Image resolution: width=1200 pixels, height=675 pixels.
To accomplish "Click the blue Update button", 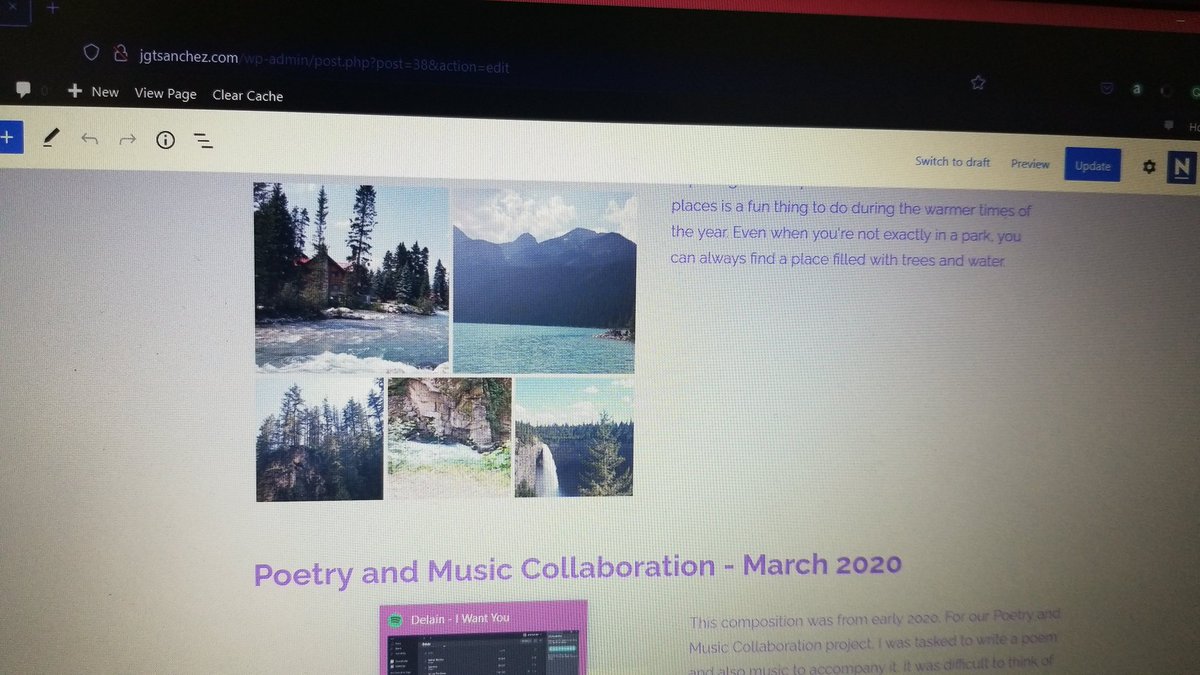I will tap(1092, 165).
